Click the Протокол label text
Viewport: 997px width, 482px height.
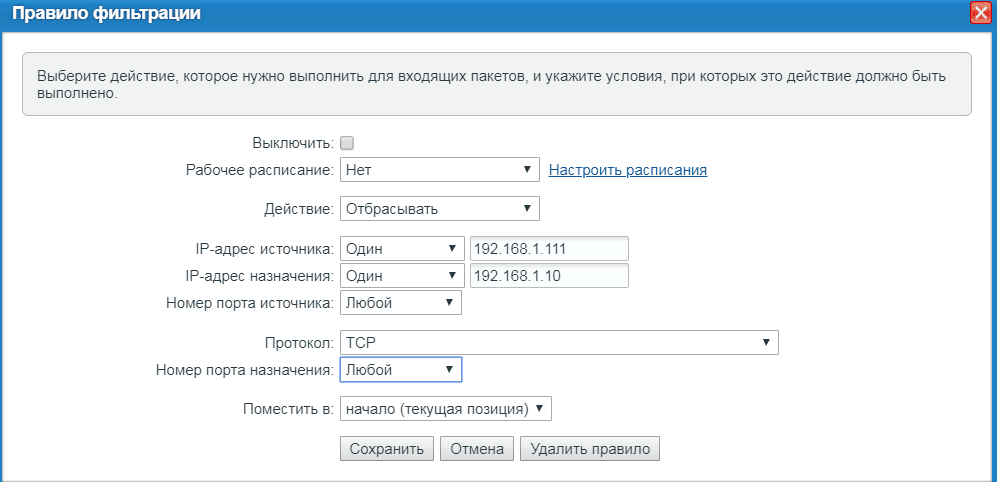click(299, 344)
